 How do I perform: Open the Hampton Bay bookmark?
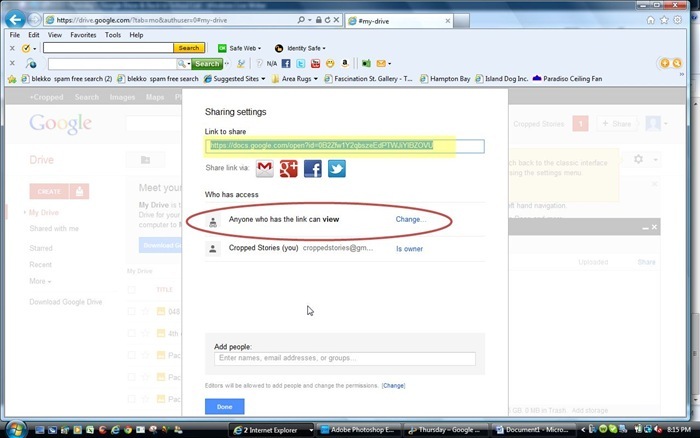[446, 79]
